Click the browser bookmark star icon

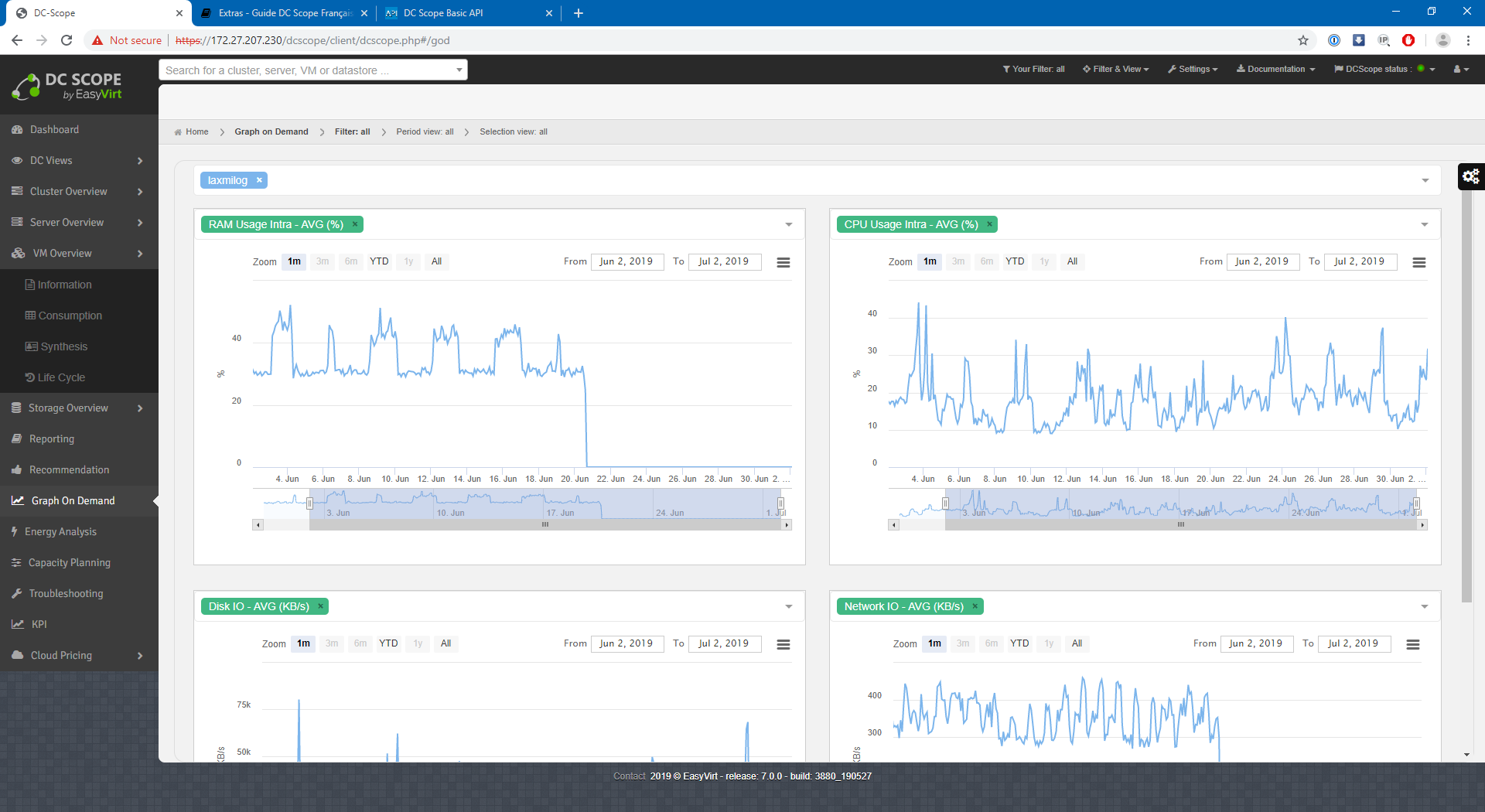(1303, 40)
